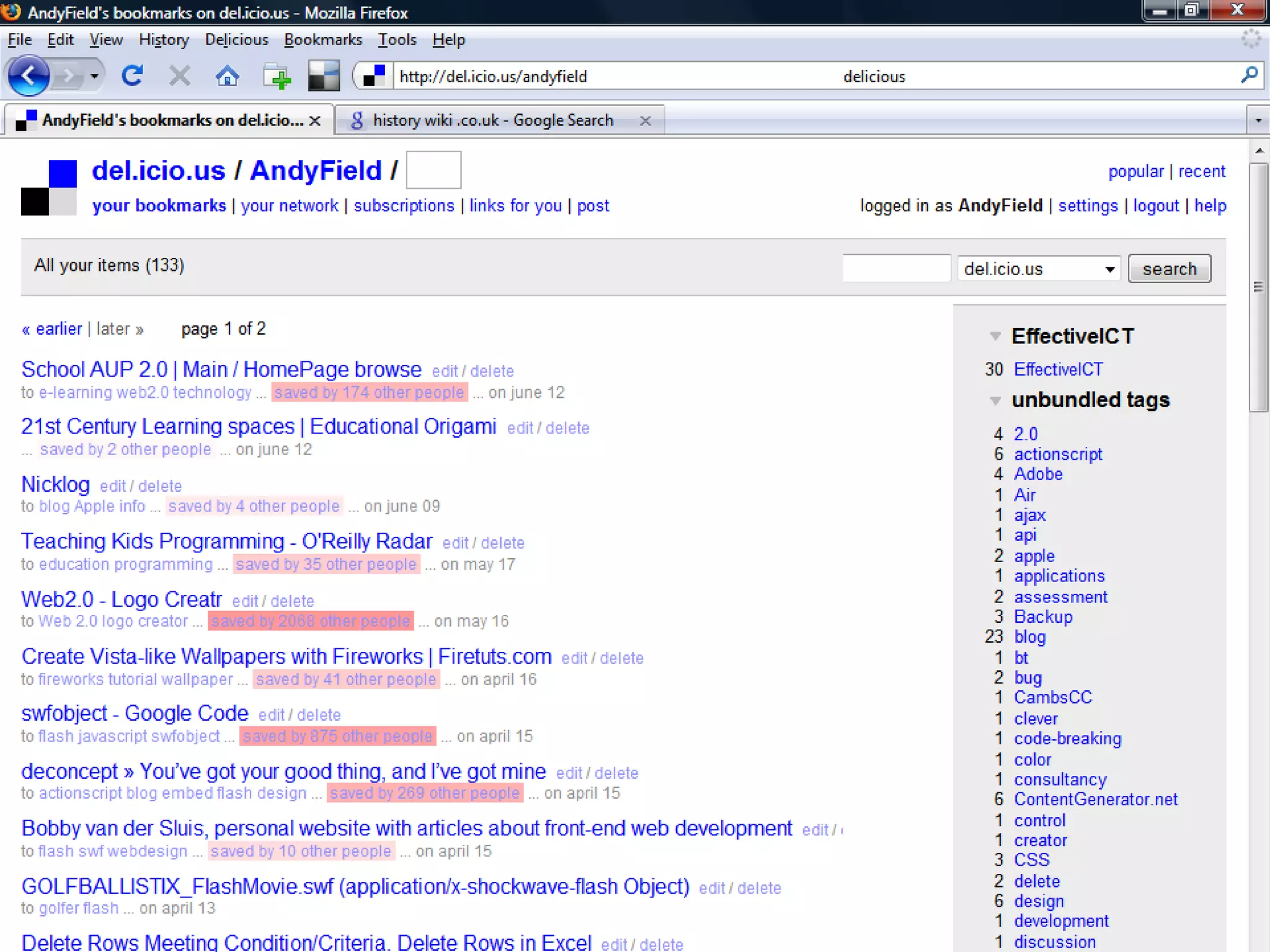The width and height of the screenshot is (1270, 952).
Task: Switch to history wiki Google Search tab
Action: coord(493,120)
